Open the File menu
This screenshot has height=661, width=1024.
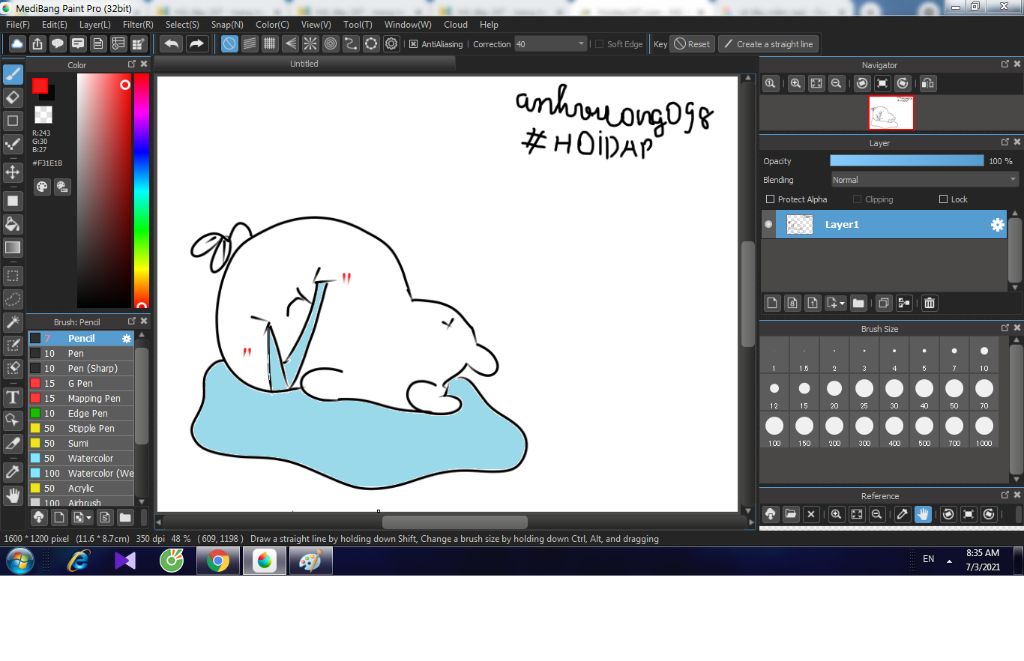tap(18, 24)
